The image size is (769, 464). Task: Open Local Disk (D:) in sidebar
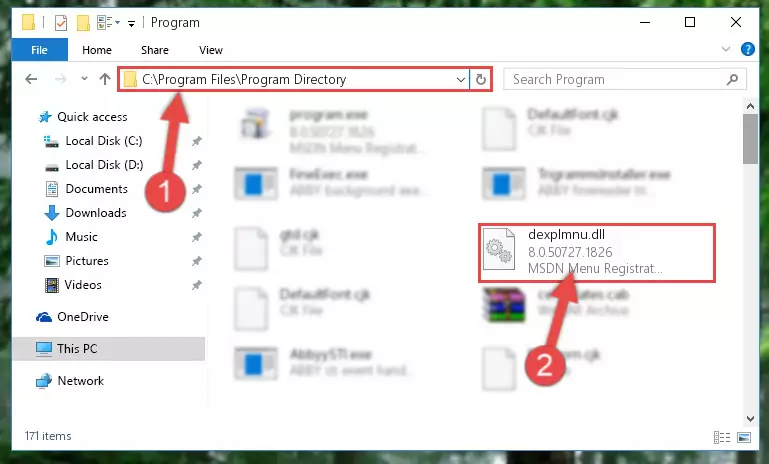(x=104, y=165)
